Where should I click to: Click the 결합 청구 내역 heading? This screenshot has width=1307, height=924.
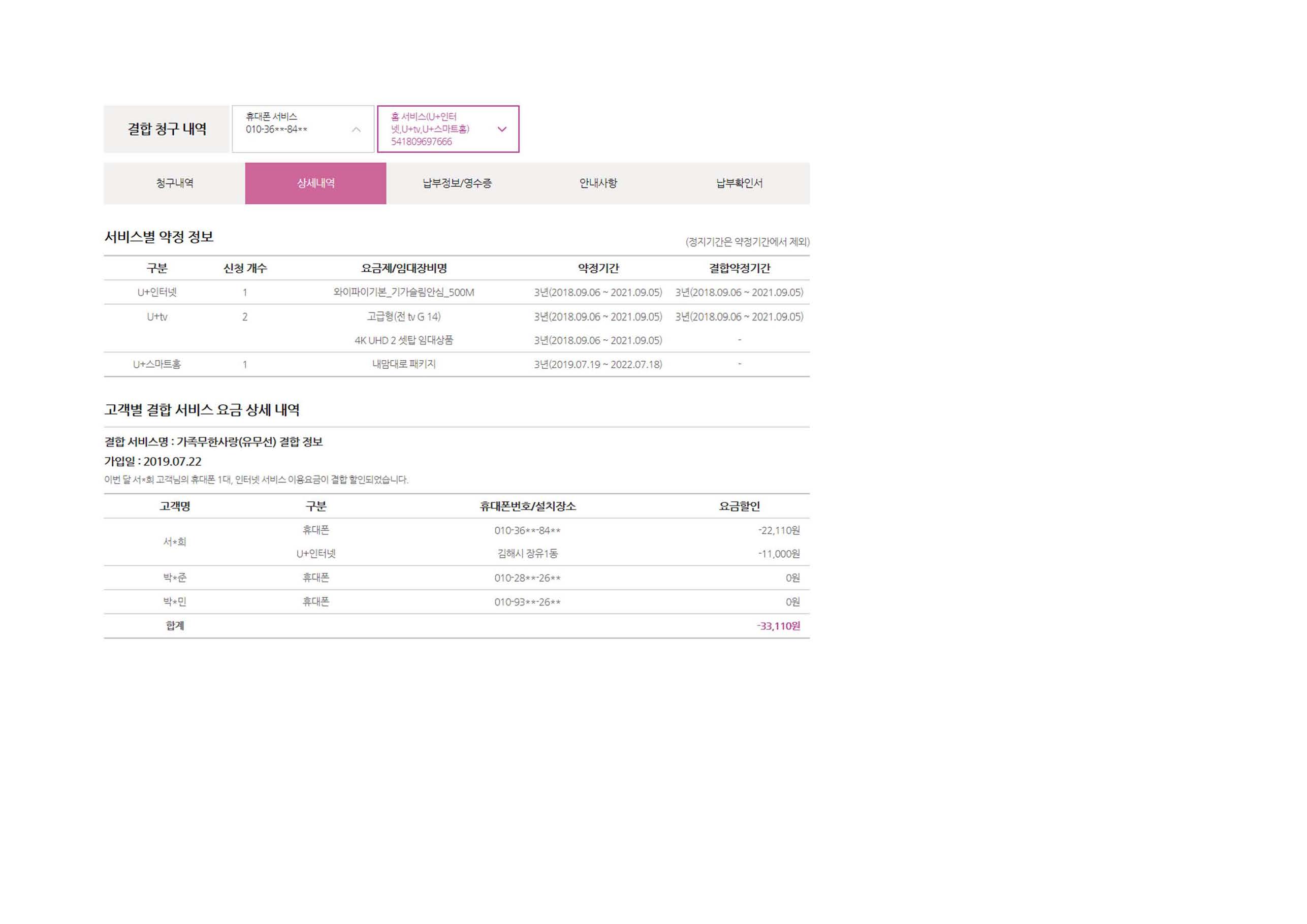click(166, 129)
